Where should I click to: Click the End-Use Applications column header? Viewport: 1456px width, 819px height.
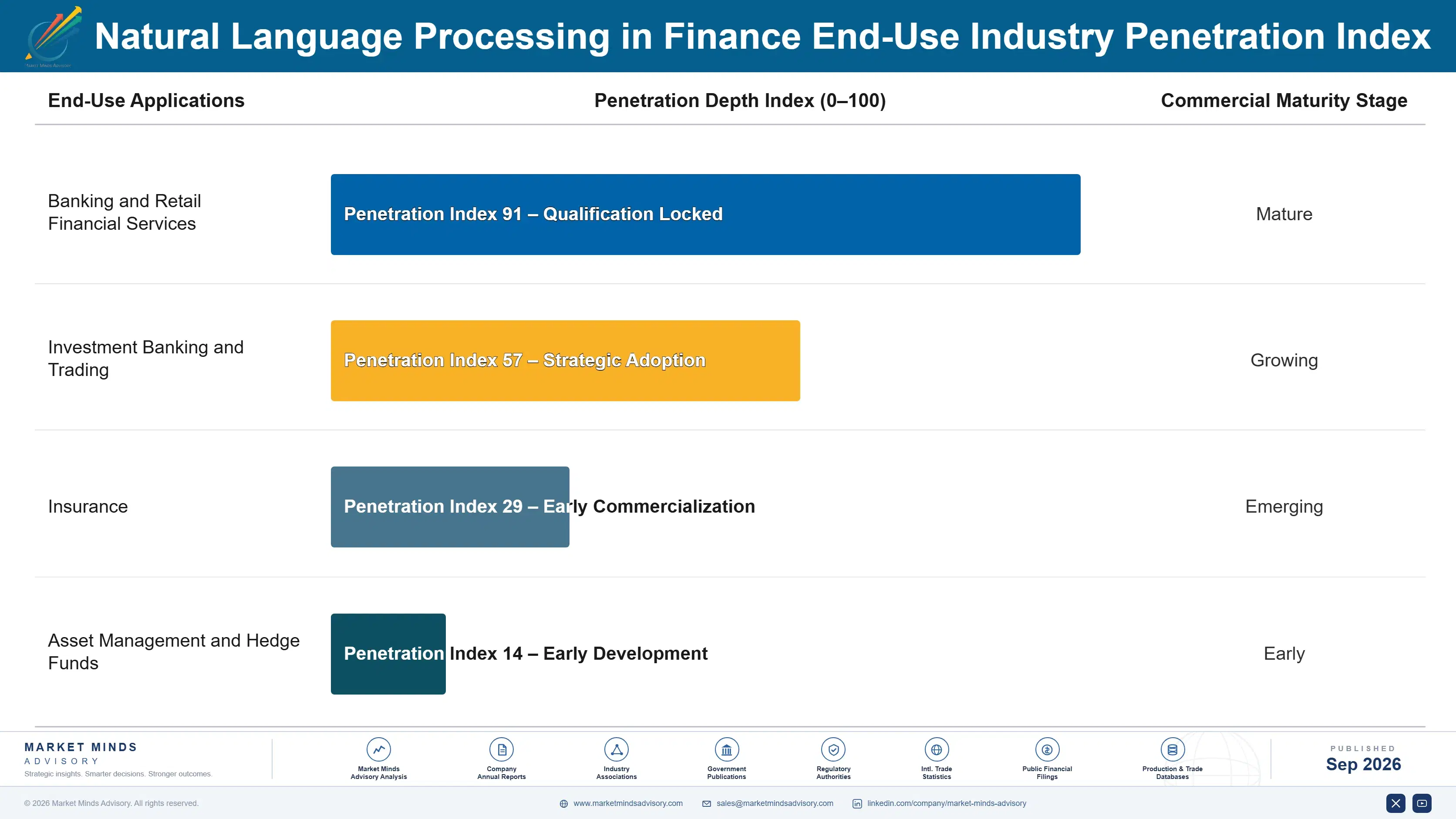click(146, 101)
